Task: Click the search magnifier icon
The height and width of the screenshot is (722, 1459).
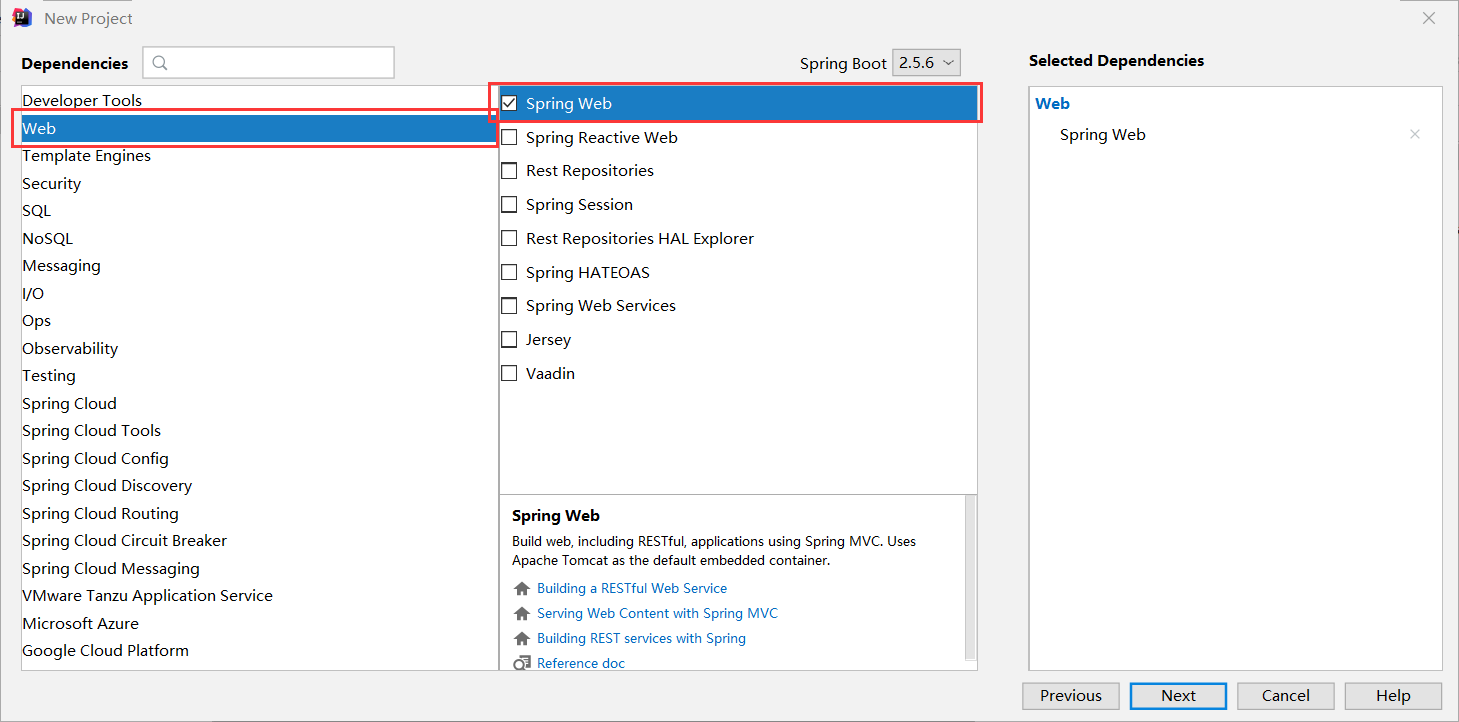Action: coord(160,63)
